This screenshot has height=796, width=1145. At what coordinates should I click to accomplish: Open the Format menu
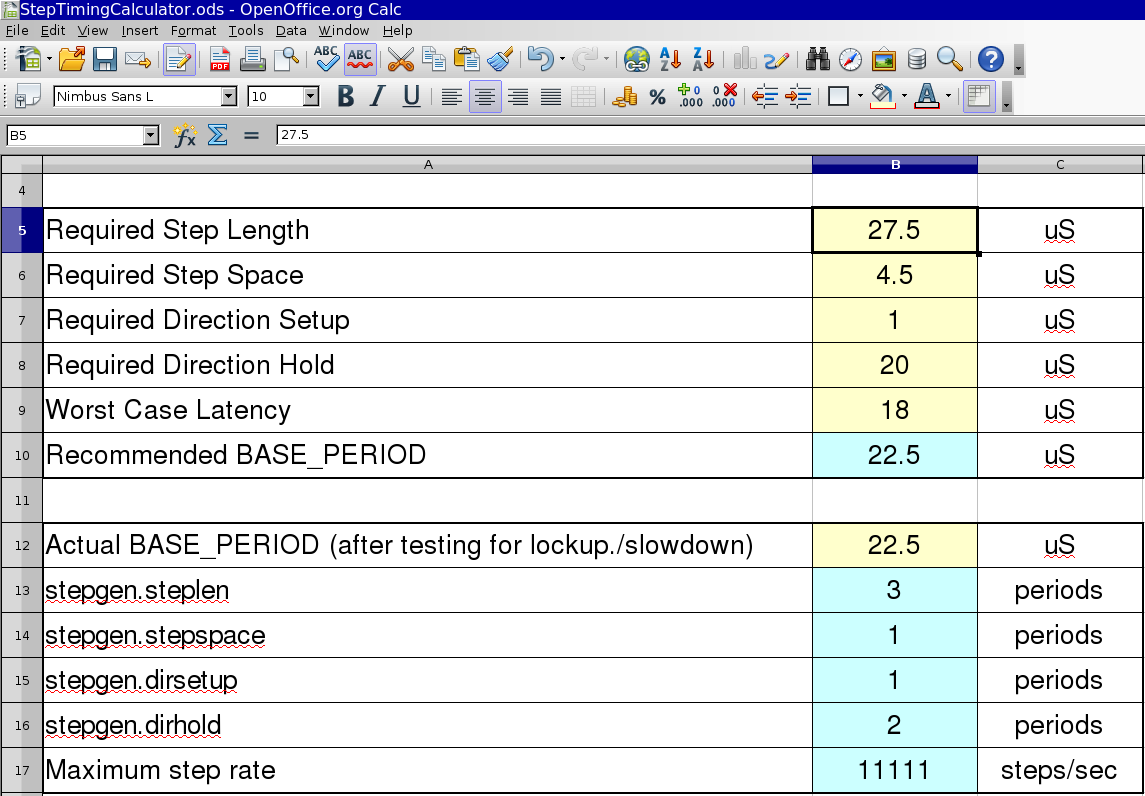pyautogui.click(x=194, y=31)
